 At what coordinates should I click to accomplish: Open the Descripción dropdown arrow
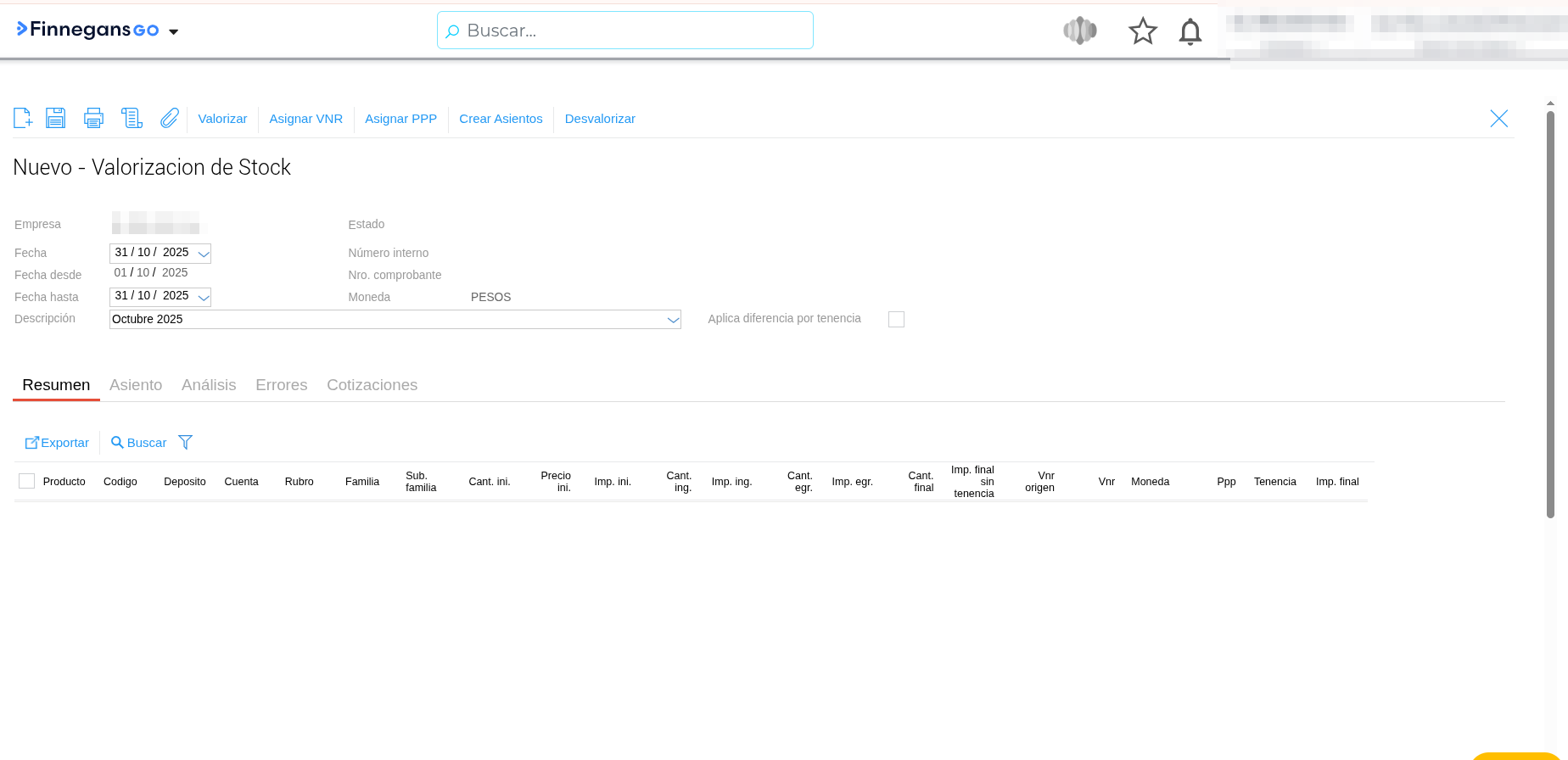coord(673,320)
